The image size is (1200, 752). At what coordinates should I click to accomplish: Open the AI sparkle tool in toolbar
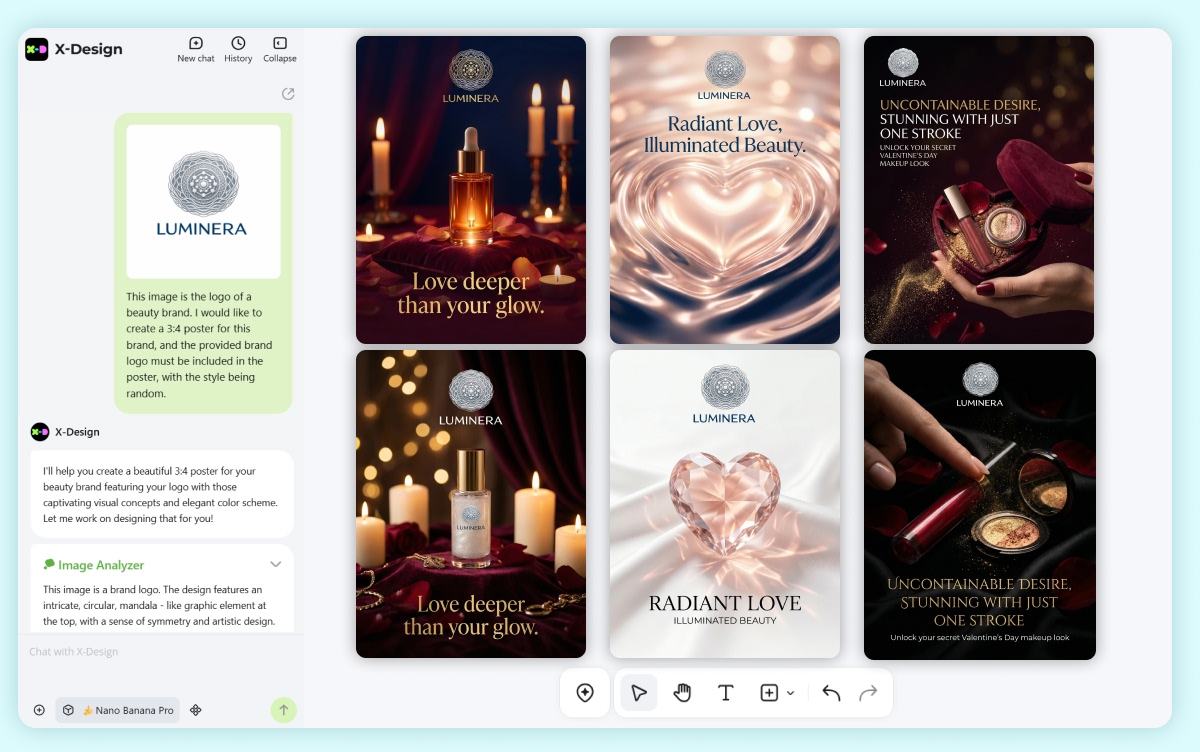[x=585, y=693]
